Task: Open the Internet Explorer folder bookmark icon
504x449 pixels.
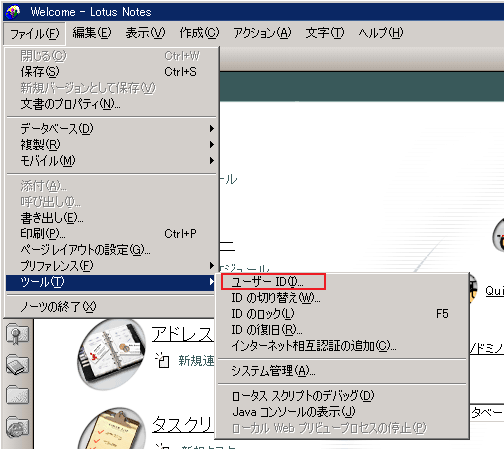Action: tap(17, 426)
